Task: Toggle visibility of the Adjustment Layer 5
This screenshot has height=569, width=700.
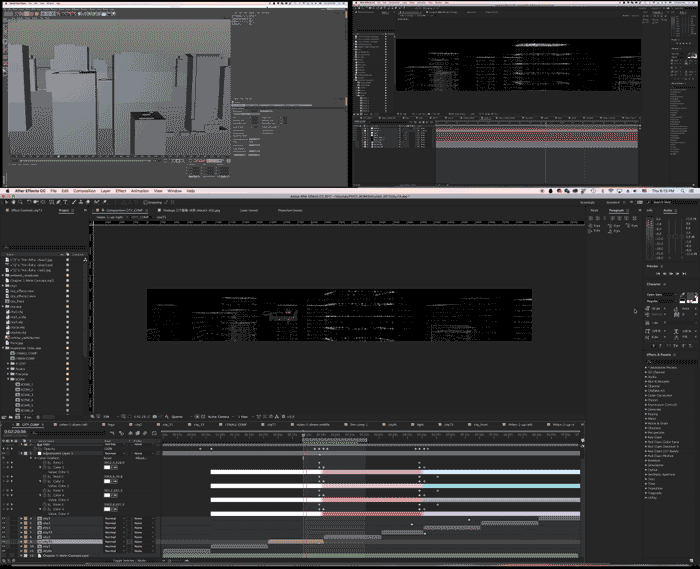Action: click(4, 453)
